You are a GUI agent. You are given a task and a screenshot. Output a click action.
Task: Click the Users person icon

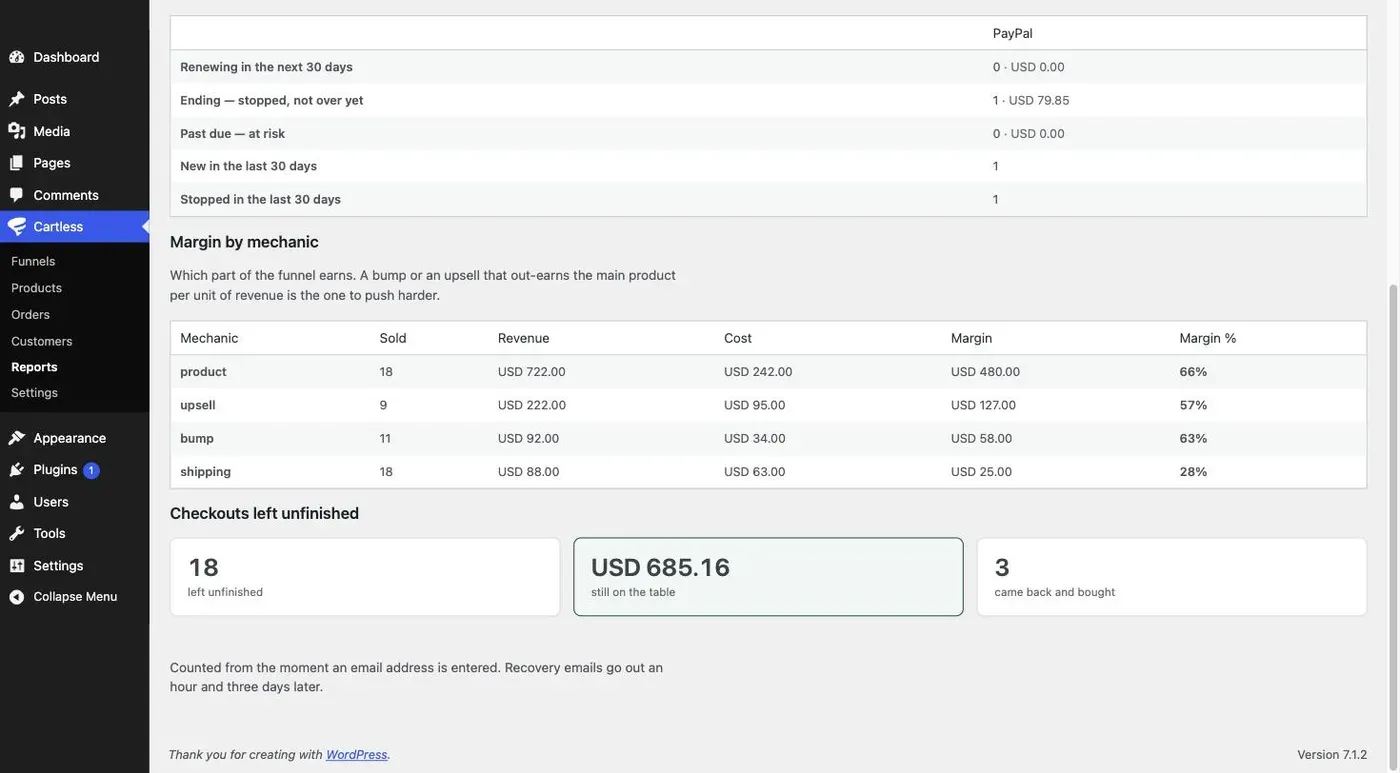(17, 502)
